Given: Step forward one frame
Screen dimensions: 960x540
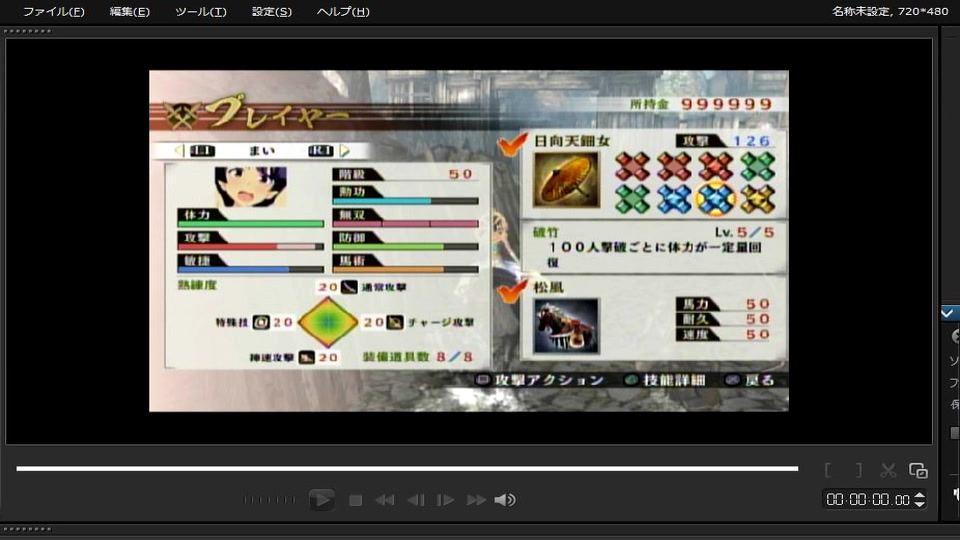Looking at the screenshot, I should click(x=445, y=501).
